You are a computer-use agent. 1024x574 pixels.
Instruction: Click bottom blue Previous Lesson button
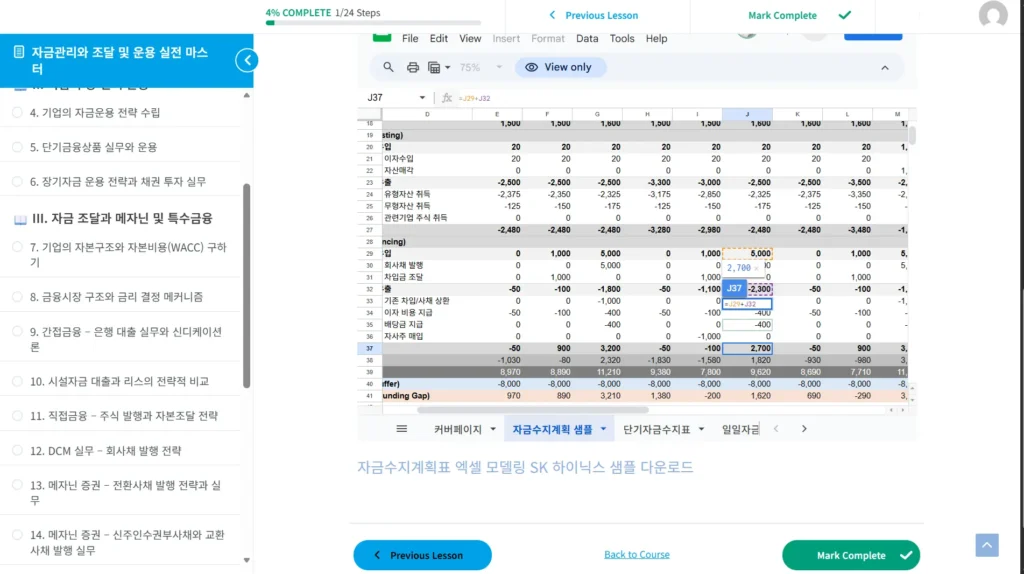click(x=423, y=555)
